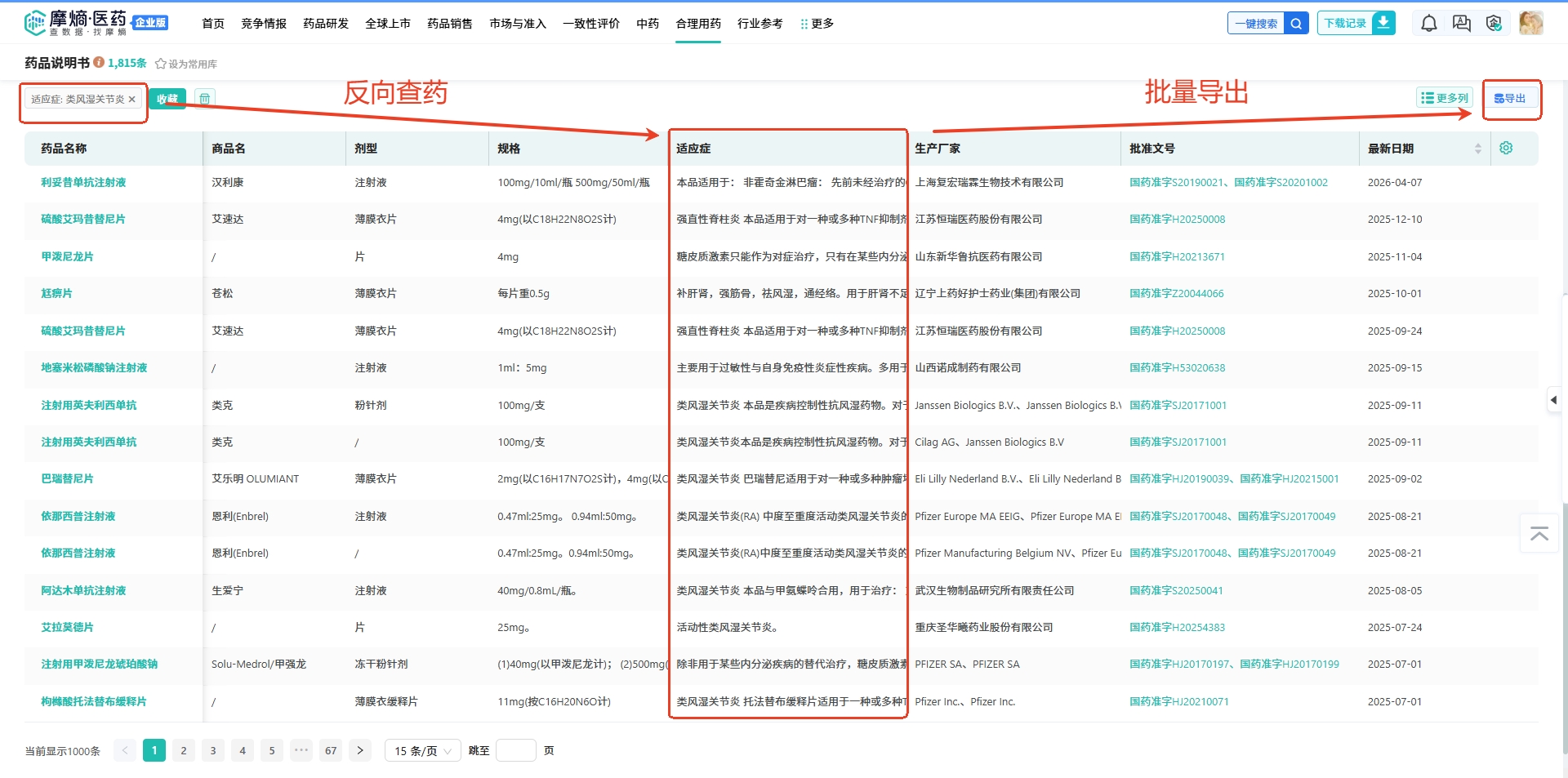Open the 阿达木单抗注射液 link
The height and width of the screenshot is (778, 1568).
click(x=83, y=590)
